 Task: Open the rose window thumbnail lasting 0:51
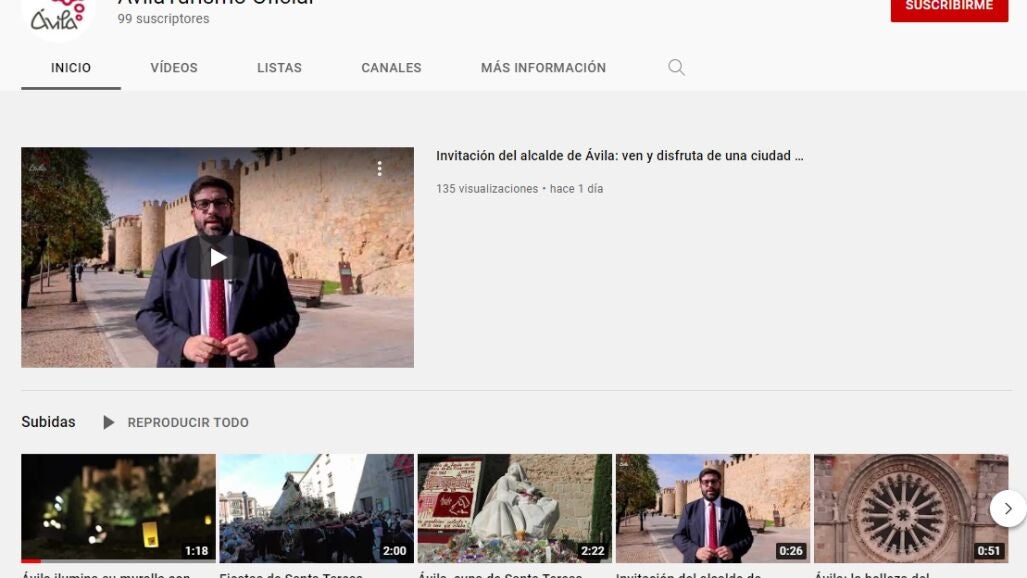pos(910,508)
